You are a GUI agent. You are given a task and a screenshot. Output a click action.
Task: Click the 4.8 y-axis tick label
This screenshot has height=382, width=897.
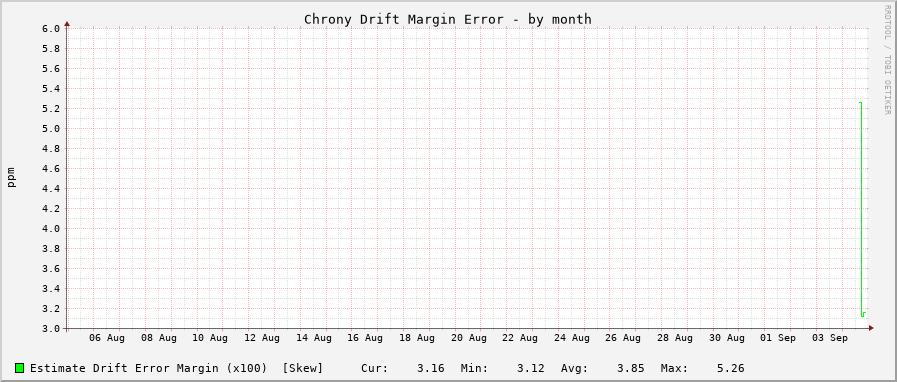[x=51, y=149]
